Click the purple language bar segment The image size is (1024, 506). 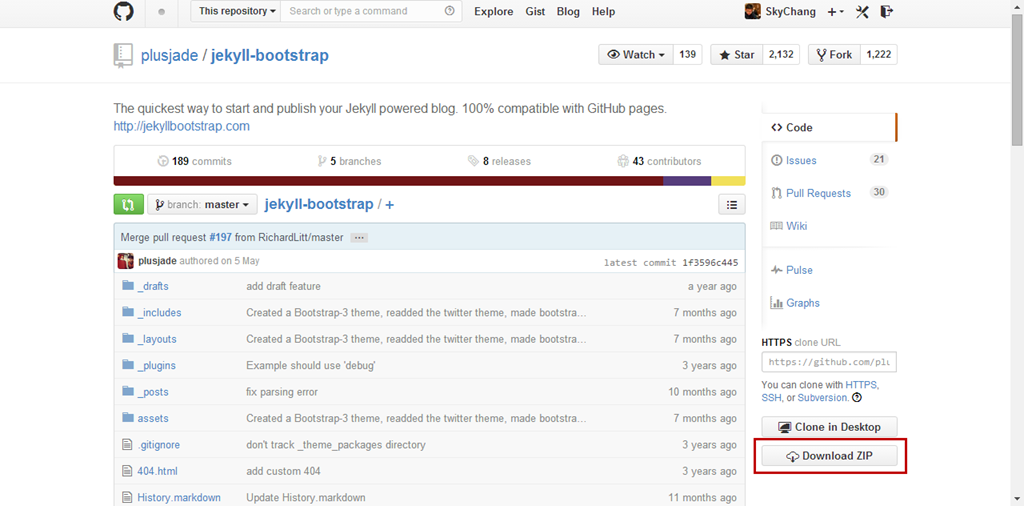point(687,181)
